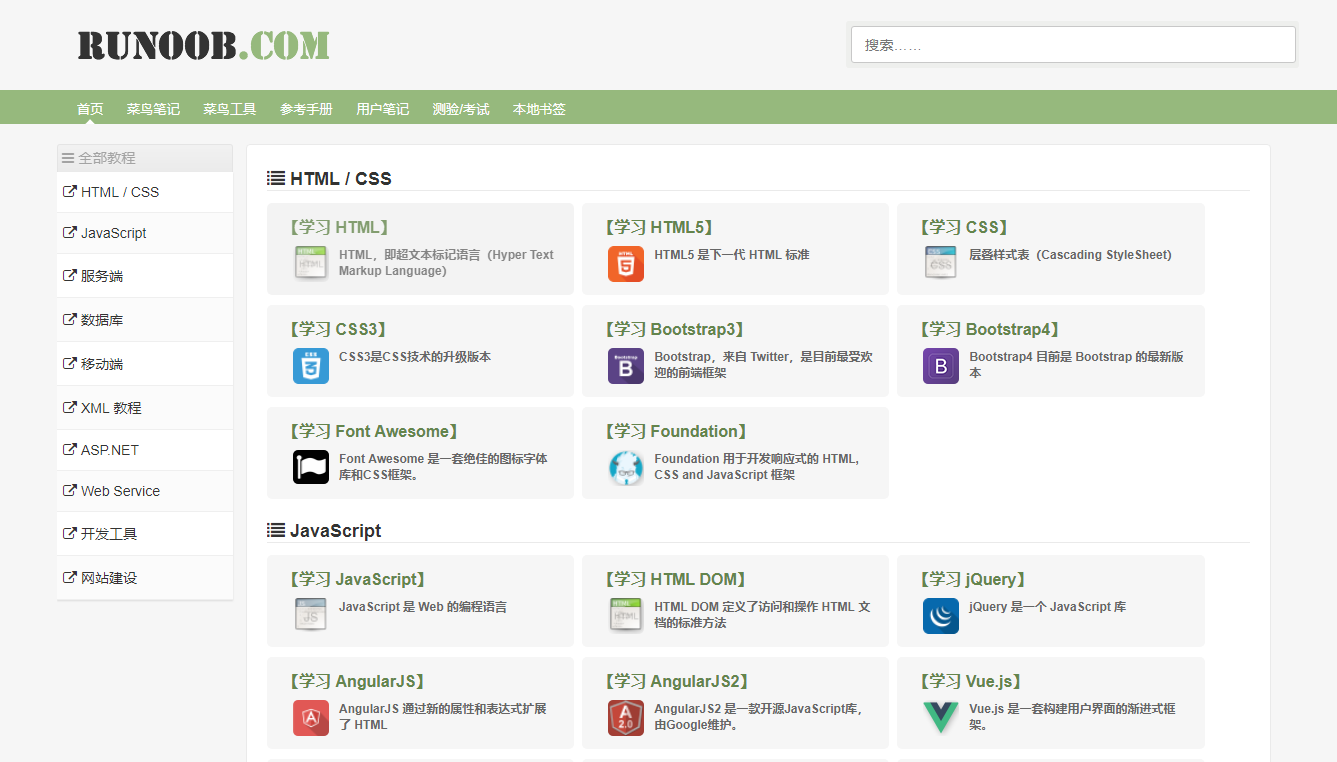Open the 【学习 JavaScript】 tutorial link
1337x762 pixels.
pos(358,579)
